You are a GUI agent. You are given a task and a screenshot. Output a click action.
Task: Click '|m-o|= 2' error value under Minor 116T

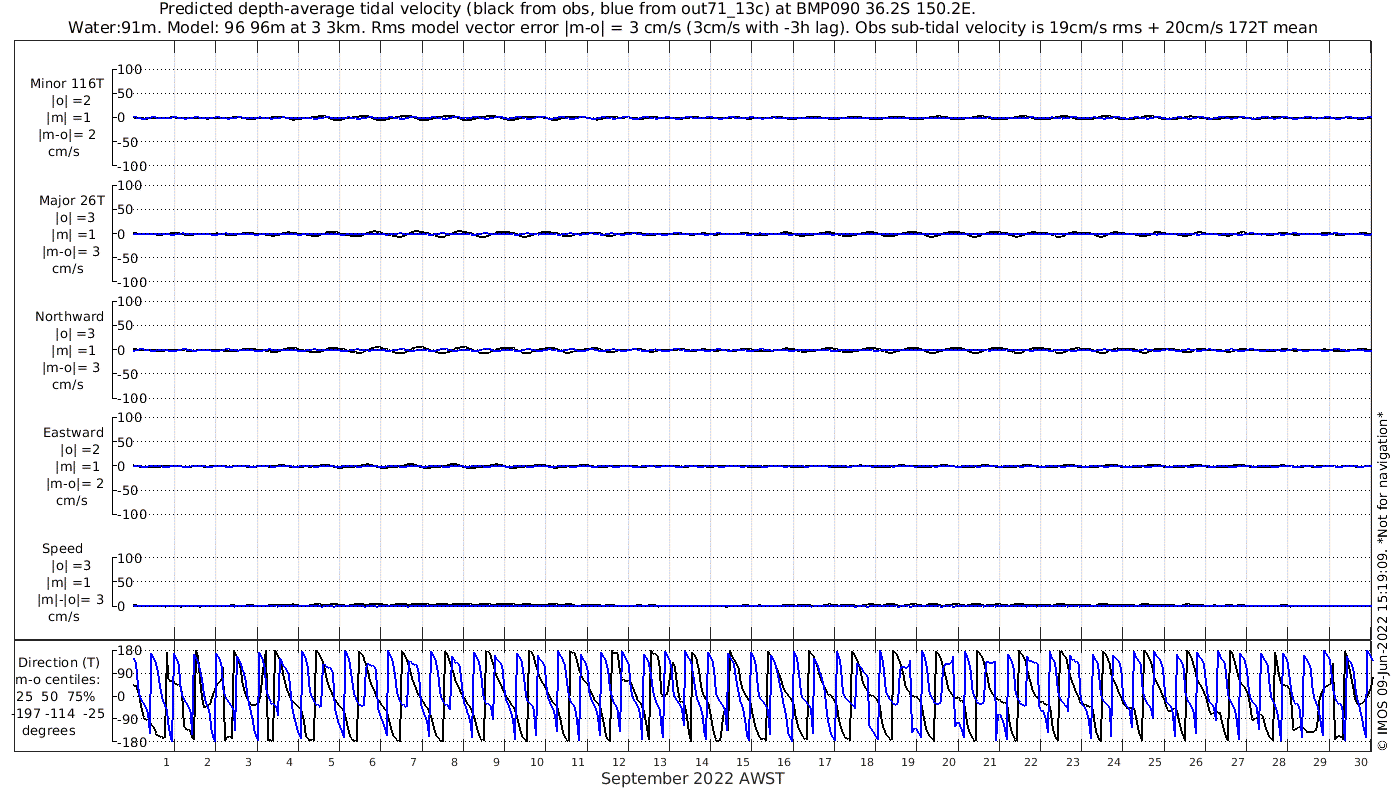pos(67,135)
